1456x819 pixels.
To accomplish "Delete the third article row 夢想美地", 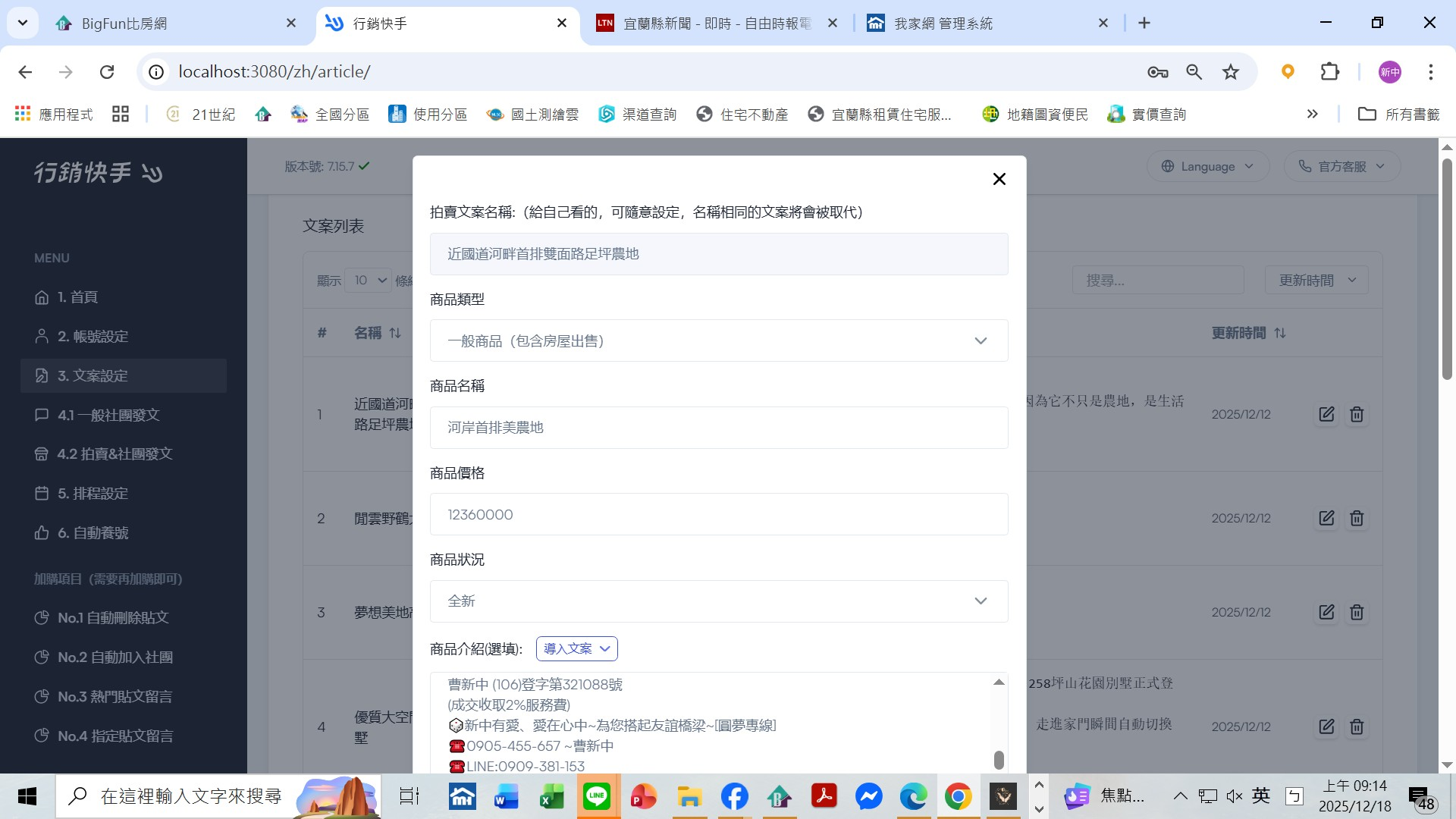I will coord(1357,612).
